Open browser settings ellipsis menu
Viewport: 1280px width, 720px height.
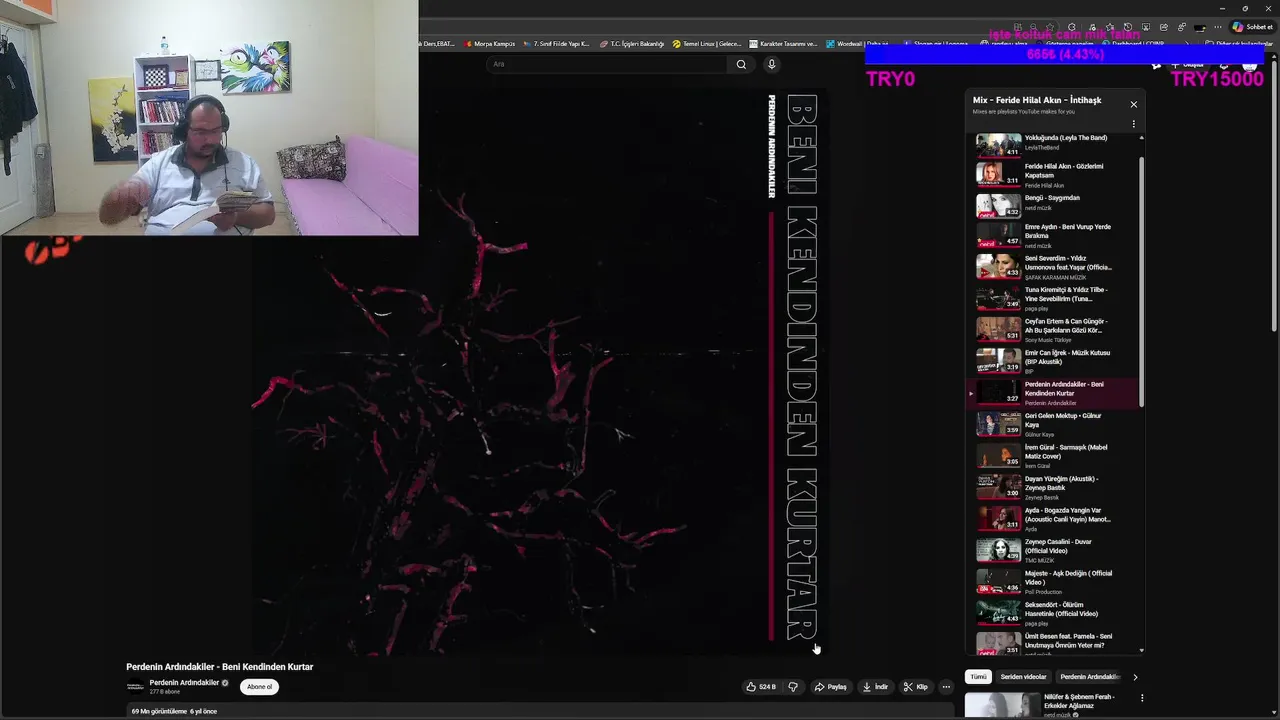click(1217, 27)
